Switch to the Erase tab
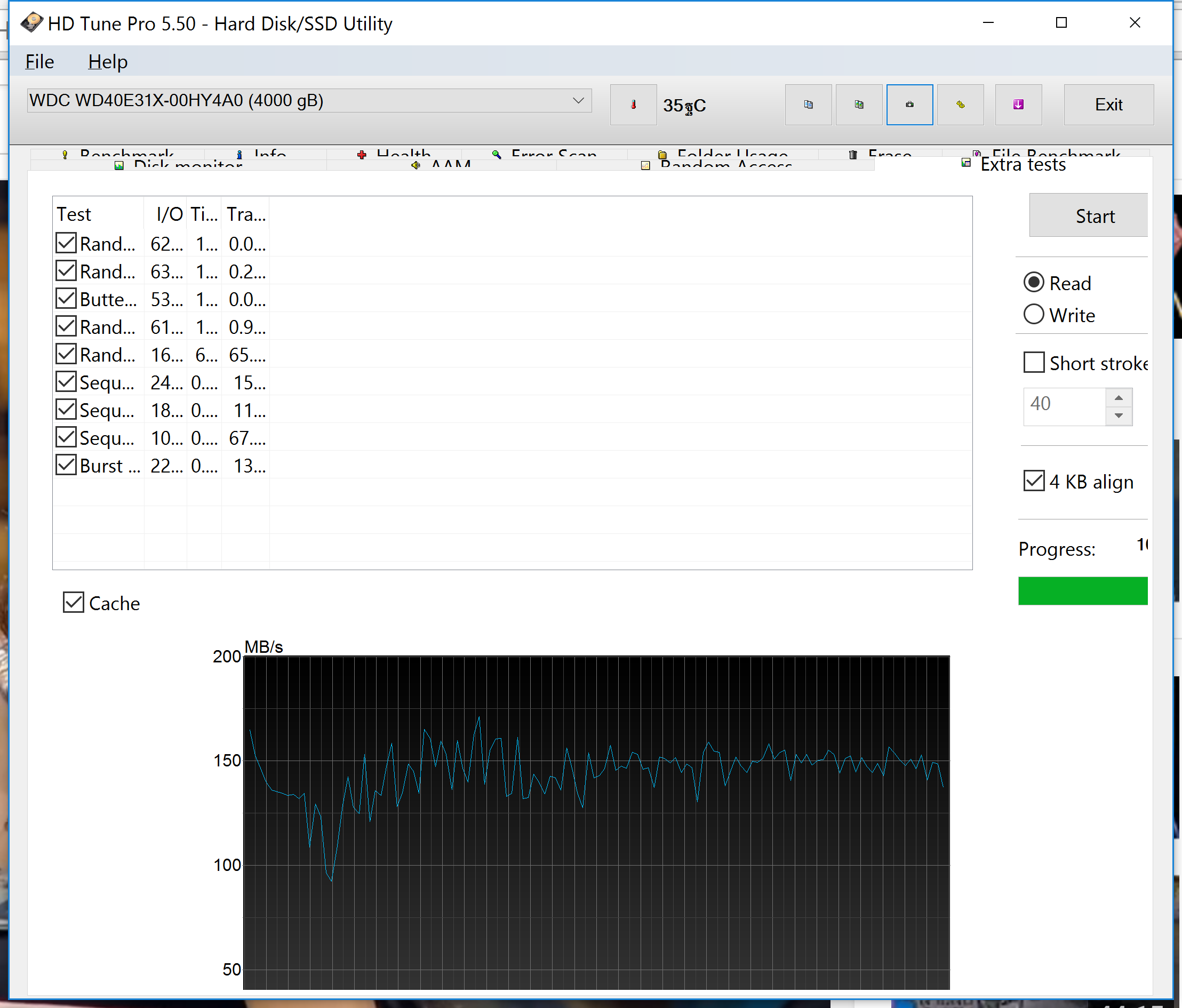The width and height of the screenshot is (1182, 1008). pyautogui.click(x=880, y=153)
